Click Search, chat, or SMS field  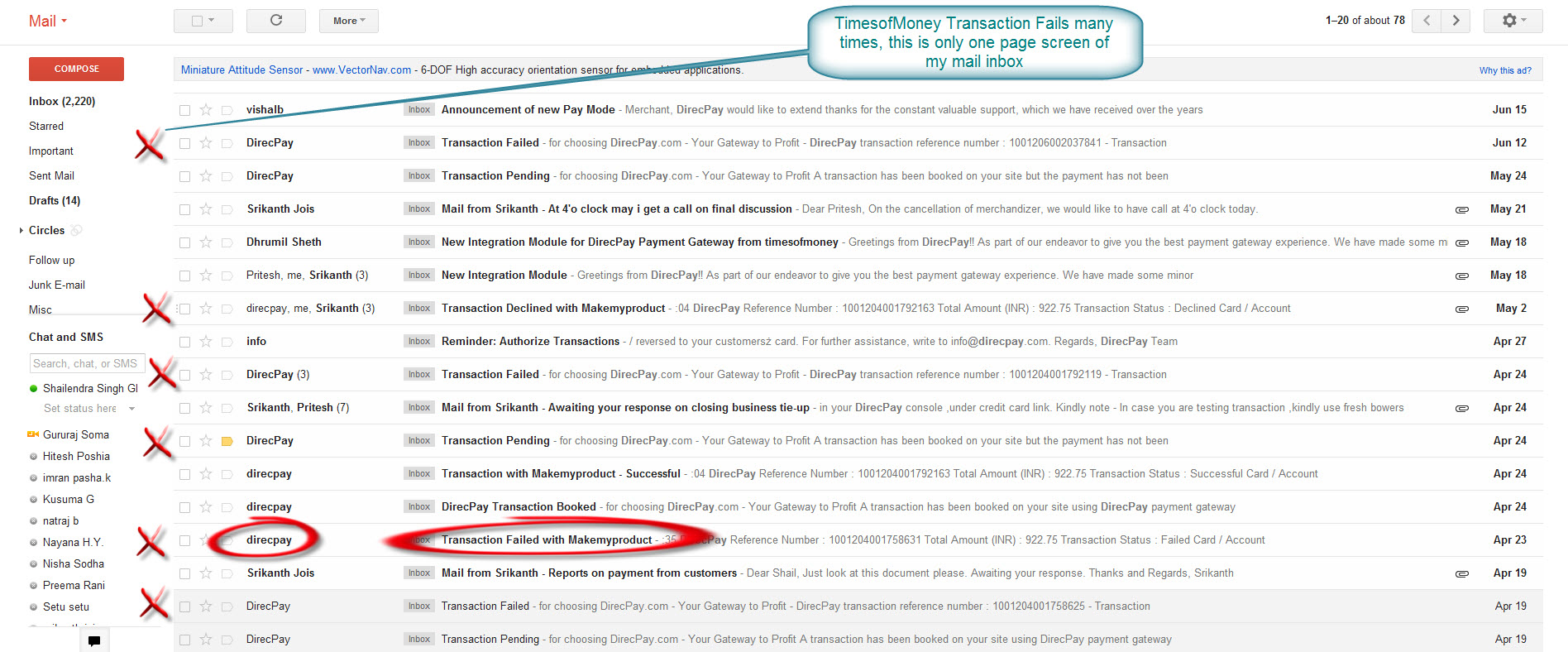tap(87, 363)
